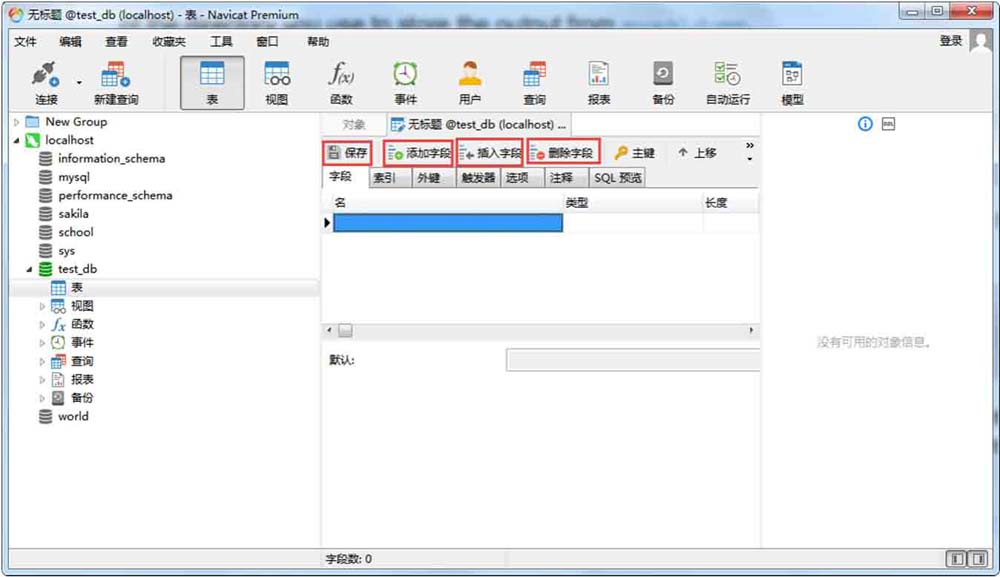This screenshot has height=577, width=1000.
Task: Expand the New Group tree node
Action: 17,122
